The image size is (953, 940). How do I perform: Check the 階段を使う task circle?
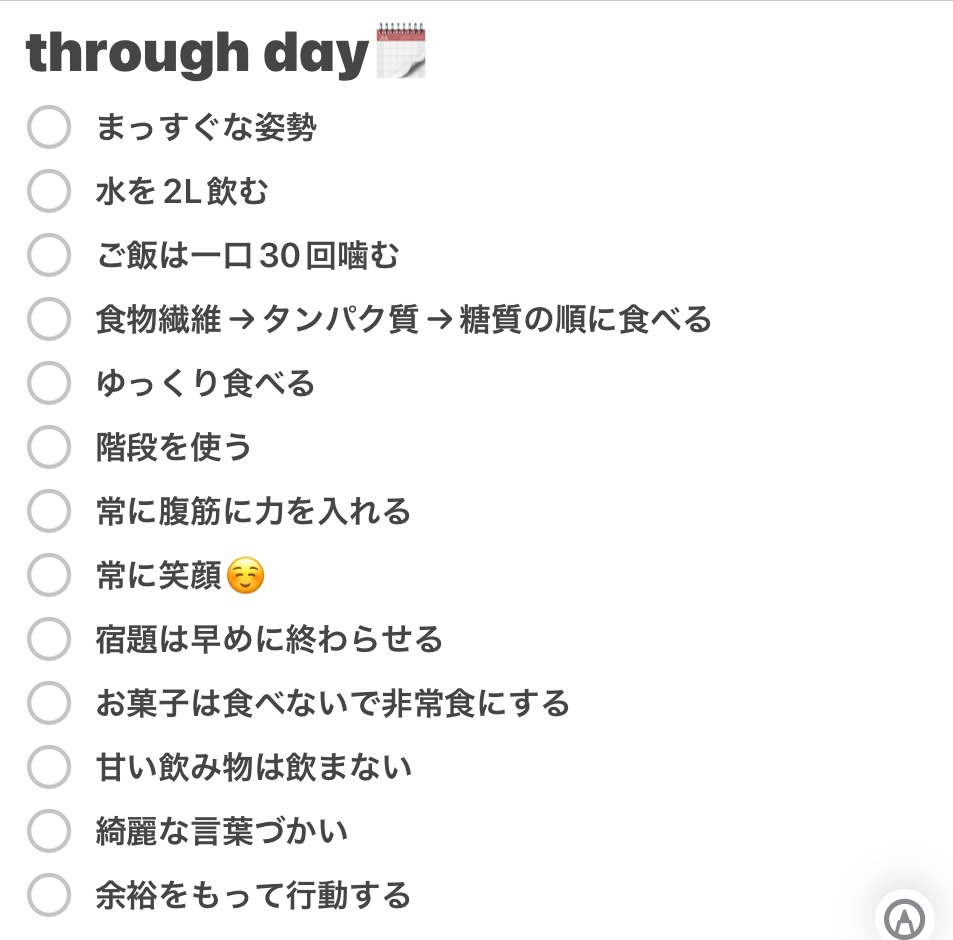coord(48,447)
